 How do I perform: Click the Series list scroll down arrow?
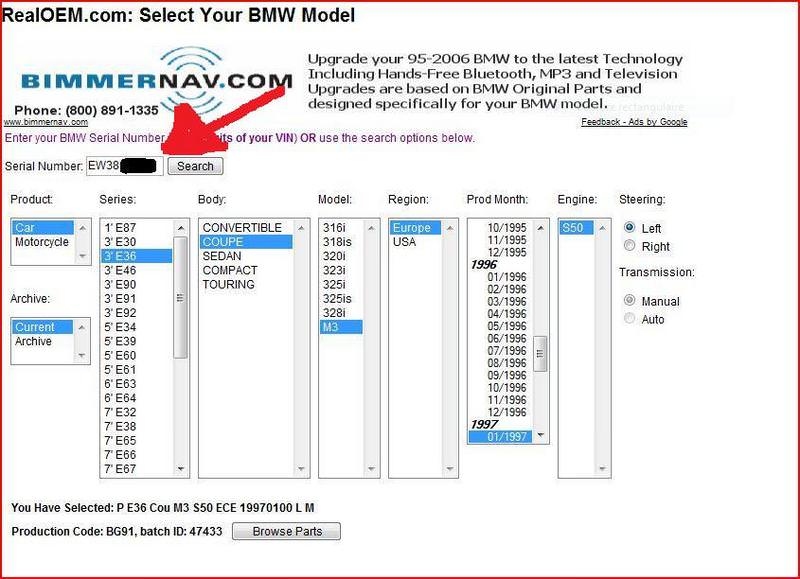[181, 469]
